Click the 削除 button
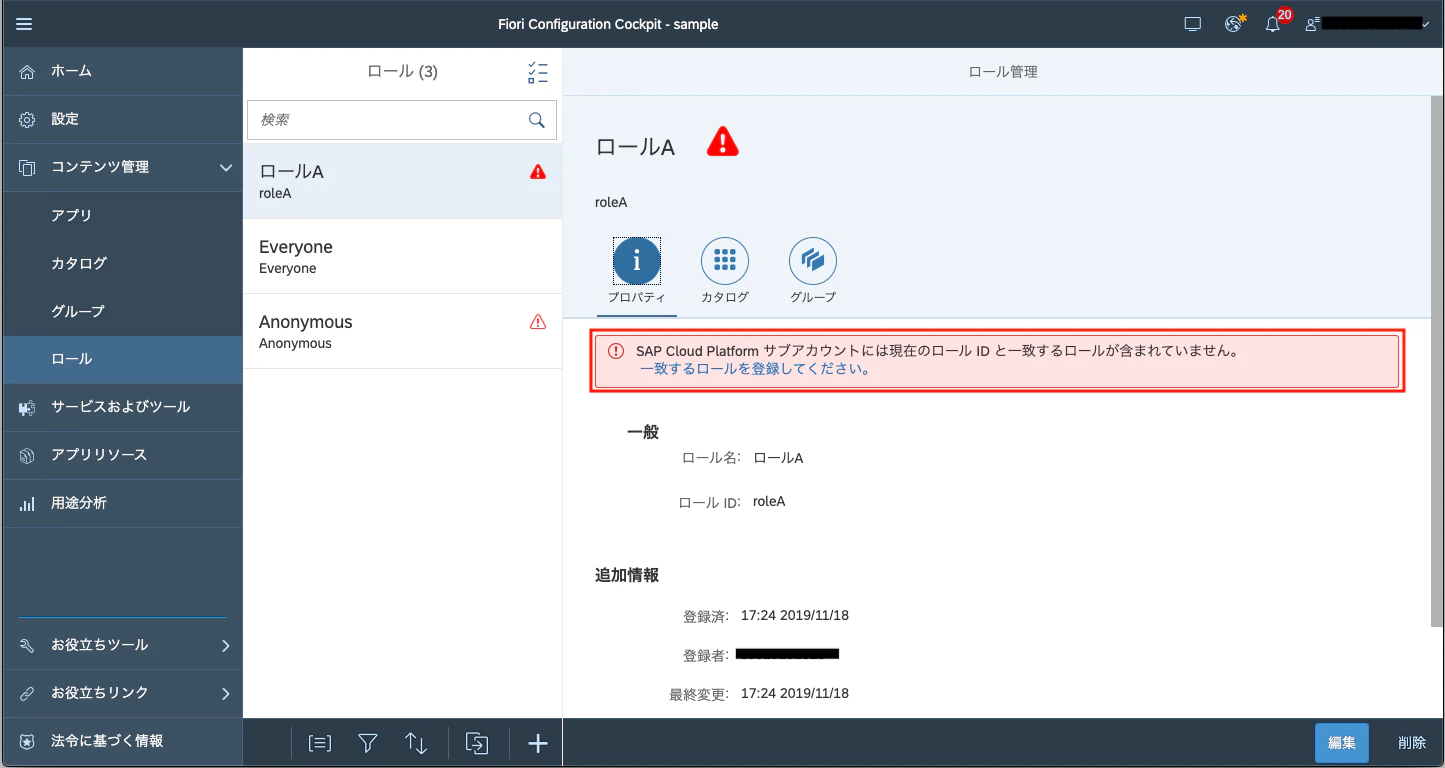 1412,743
